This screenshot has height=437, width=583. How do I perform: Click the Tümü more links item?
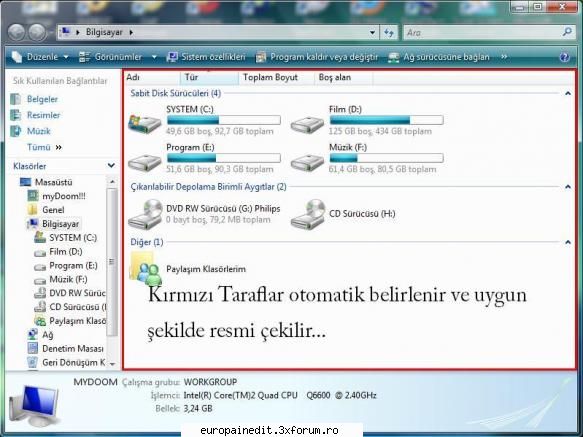click(44, 147)
